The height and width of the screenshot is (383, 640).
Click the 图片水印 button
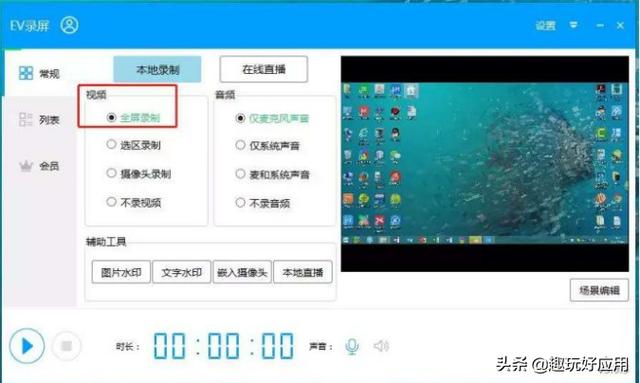click(x=121, y=272)
